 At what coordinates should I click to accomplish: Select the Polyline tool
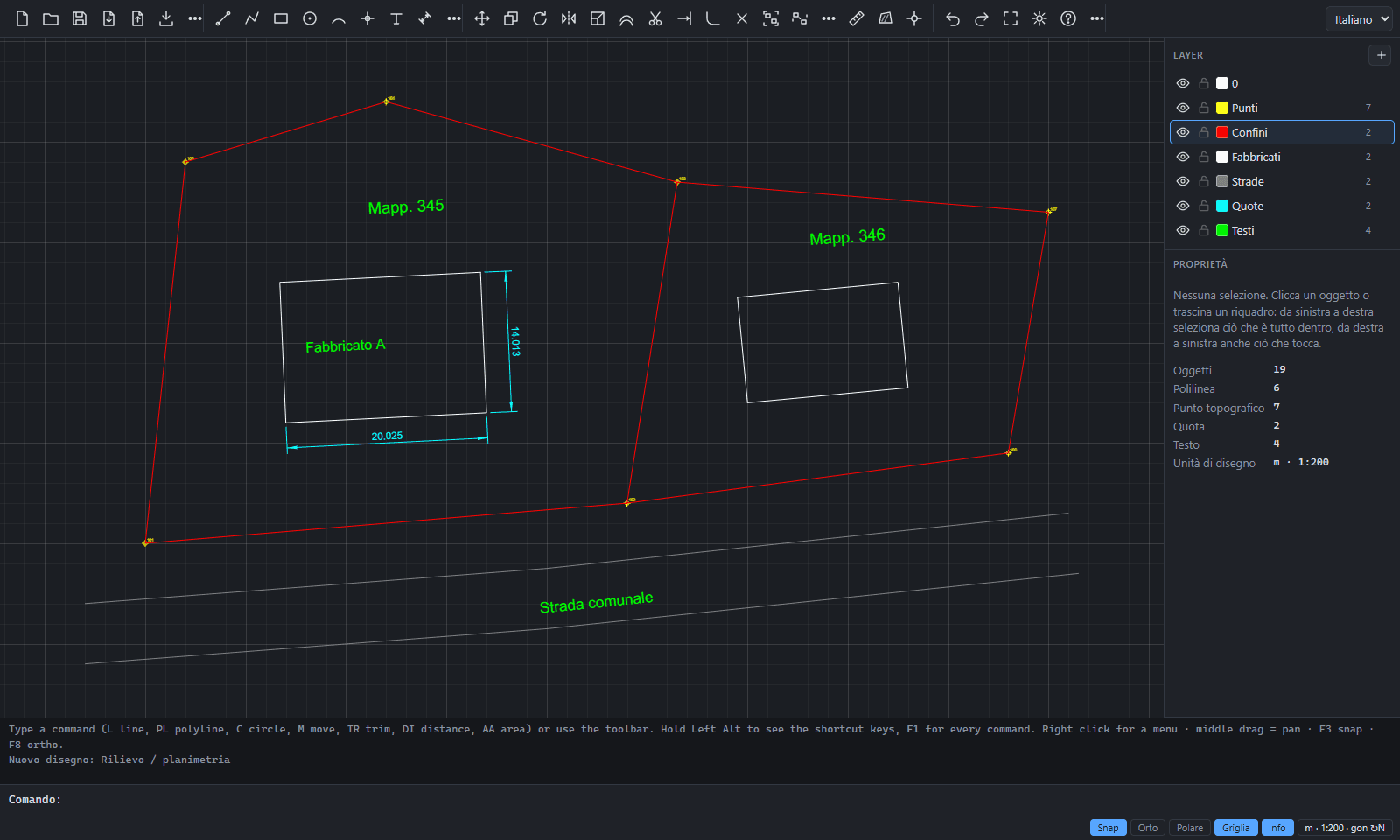(x=252, y=18)
